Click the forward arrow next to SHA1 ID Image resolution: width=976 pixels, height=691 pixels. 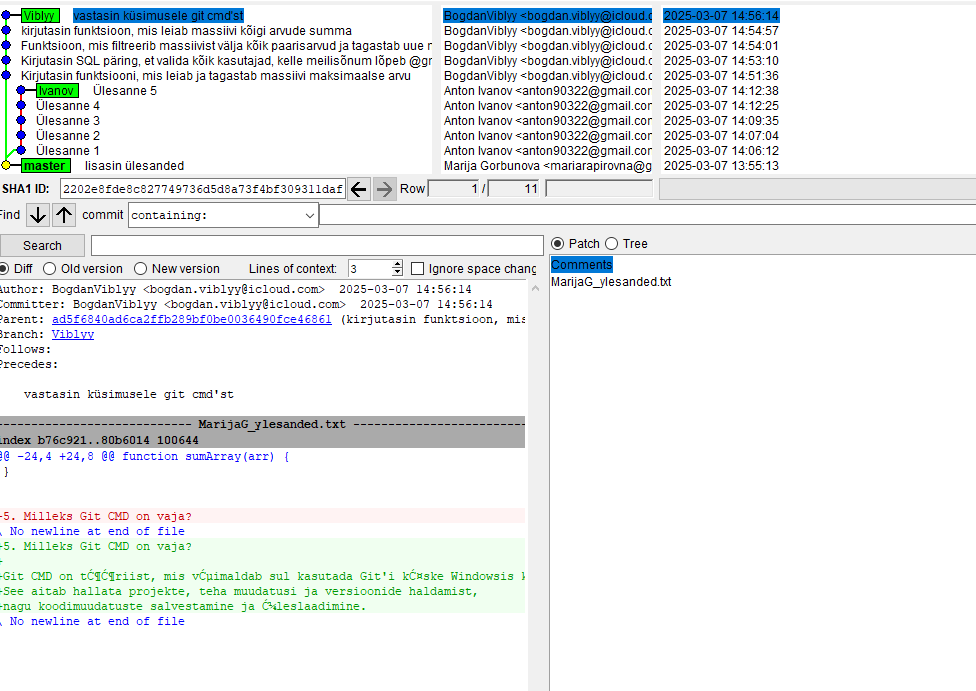click(x=384, y=189)
